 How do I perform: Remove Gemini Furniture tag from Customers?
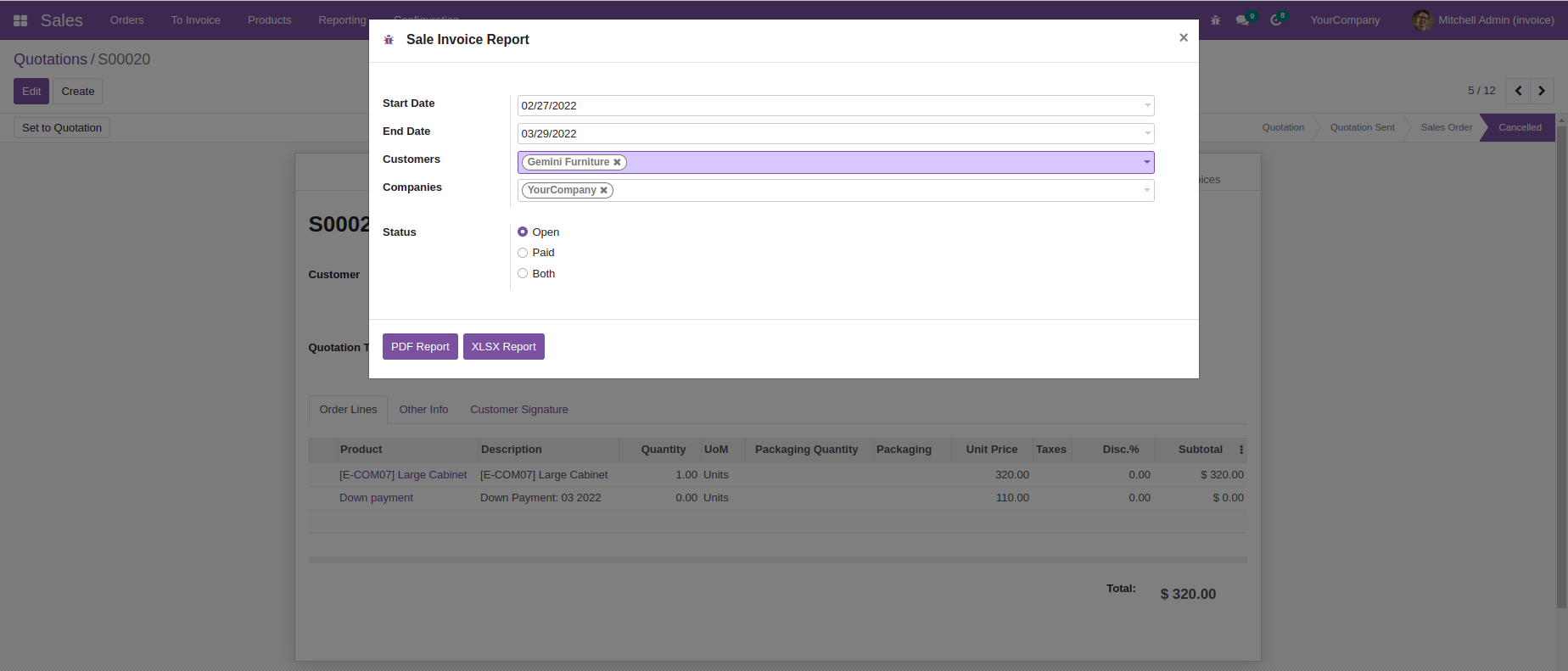click(617, 163)
